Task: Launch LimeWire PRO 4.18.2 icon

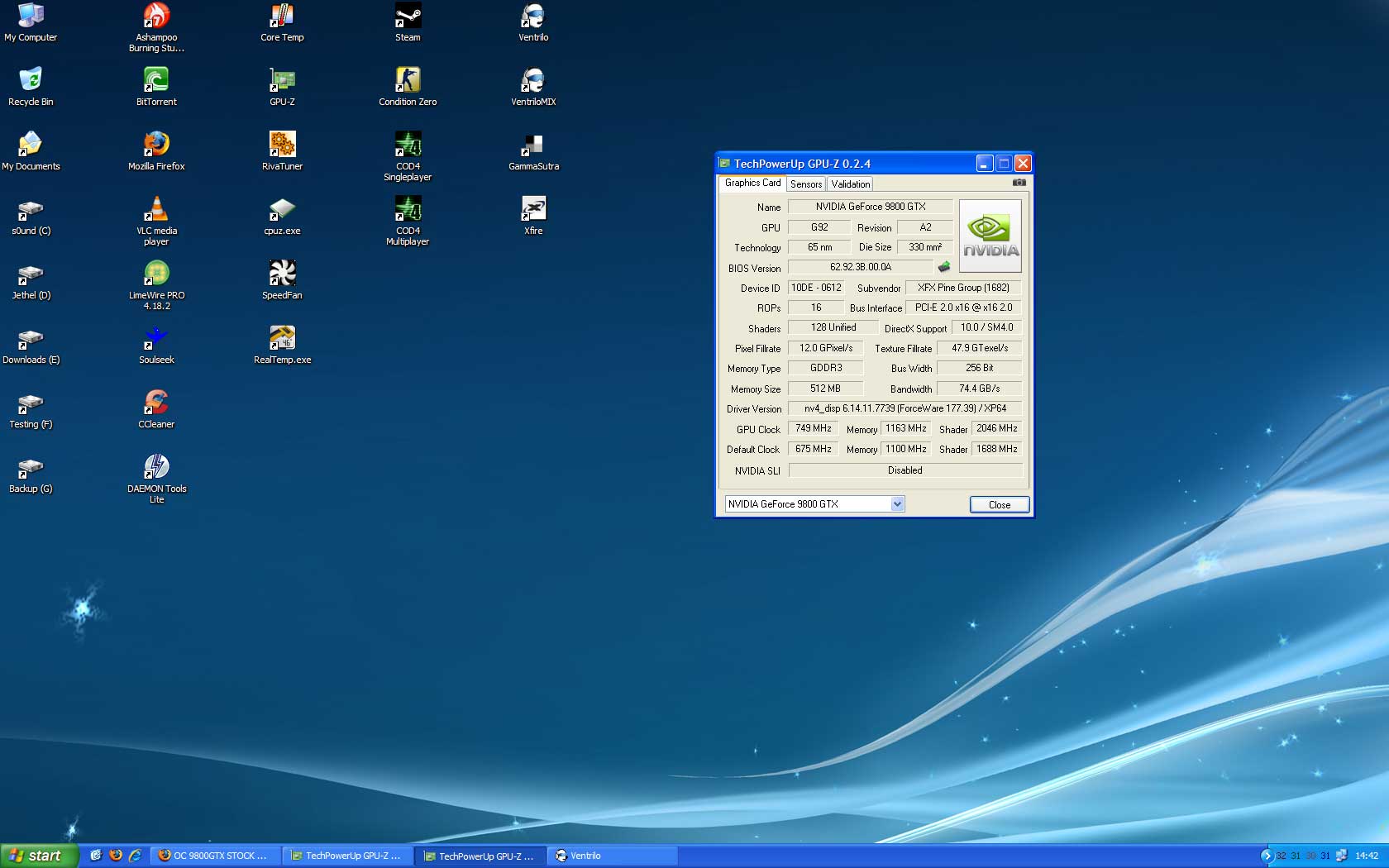Action: [156, 285]
